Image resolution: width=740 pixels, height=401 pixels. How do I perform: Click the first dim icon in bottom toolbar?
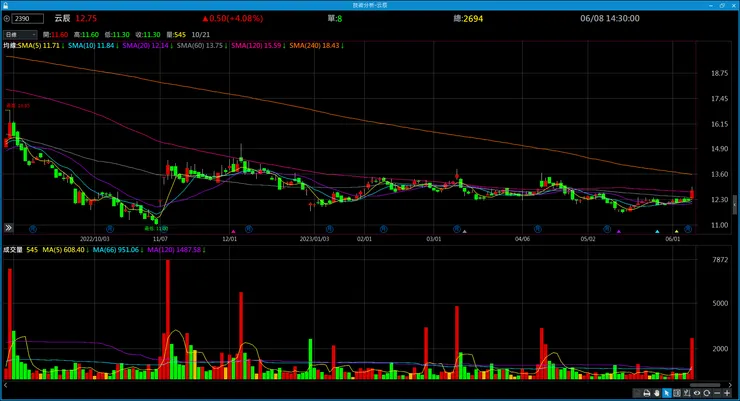click(x=637, y=393)
